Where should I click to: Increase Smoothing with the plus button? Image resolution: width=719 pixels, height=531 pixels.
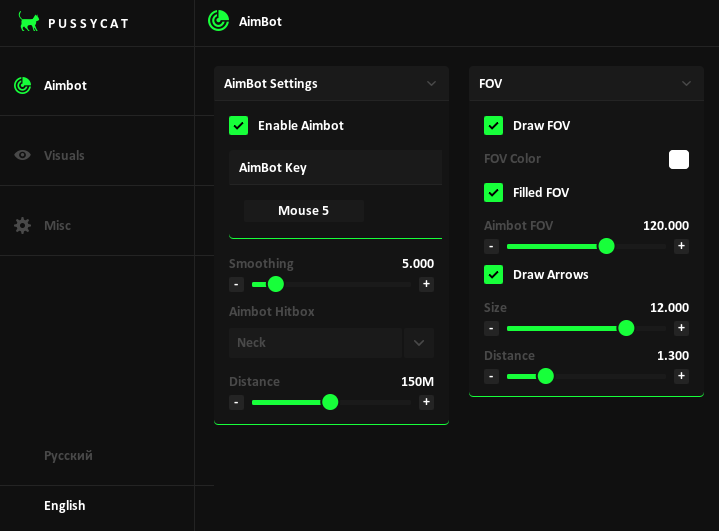[x=426, y=284]
